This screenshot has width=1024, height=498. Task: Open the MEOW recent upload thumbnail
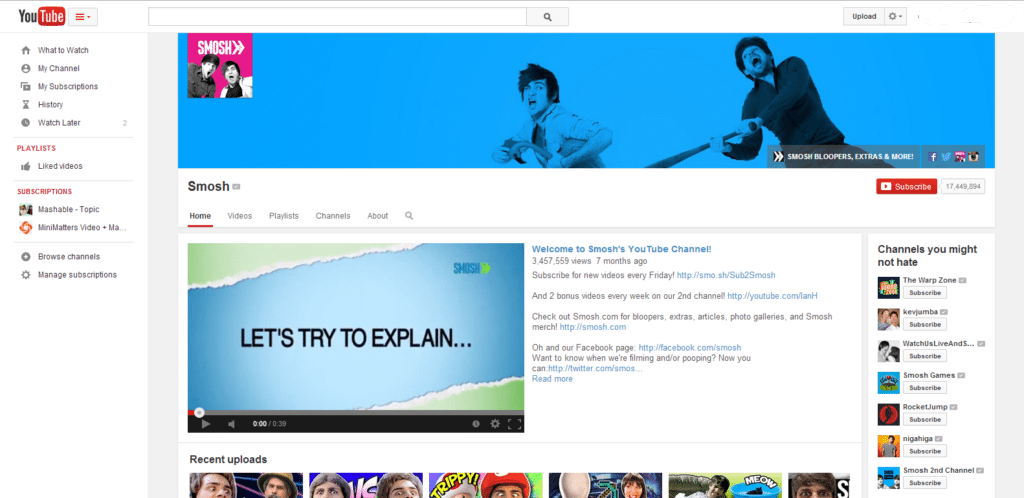click(x=726, y=486)
